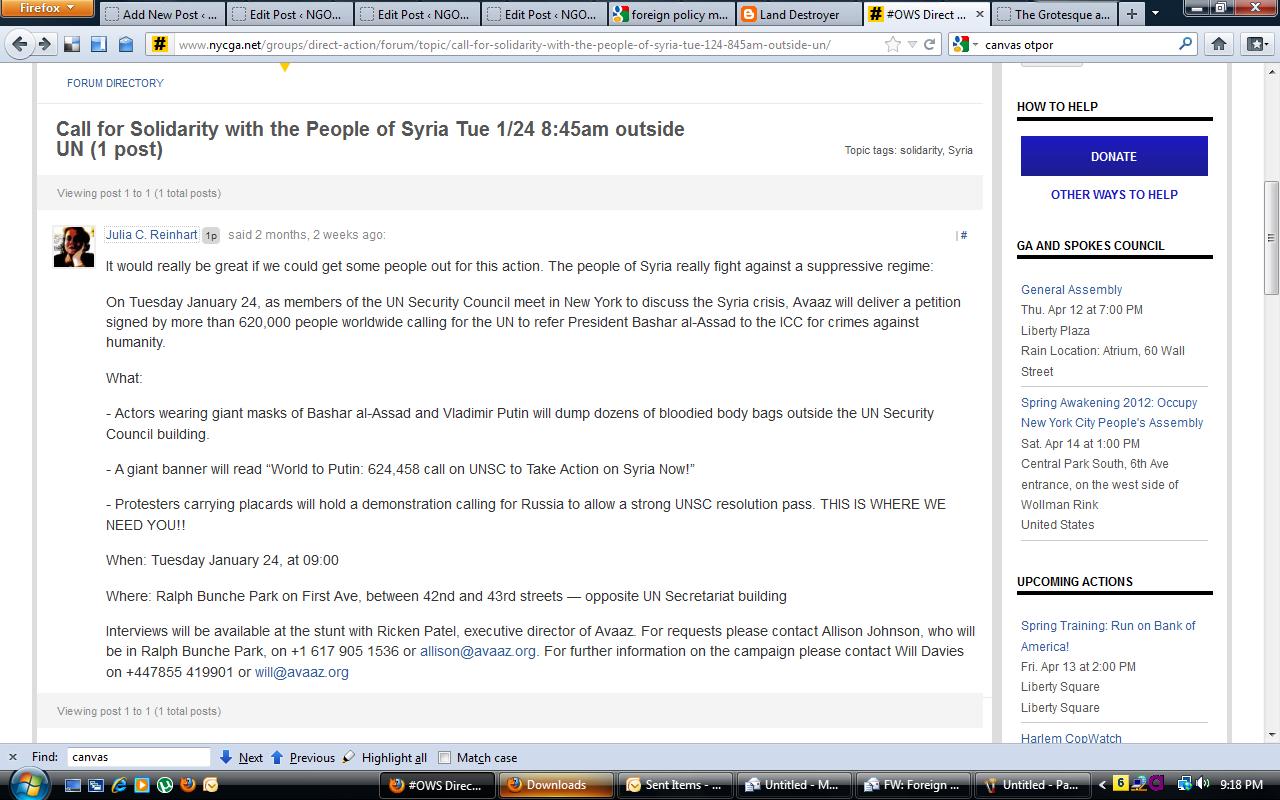Viewport: 1280px width, 800px height.
Task: Go forward one page
Action: pos(44,44)
